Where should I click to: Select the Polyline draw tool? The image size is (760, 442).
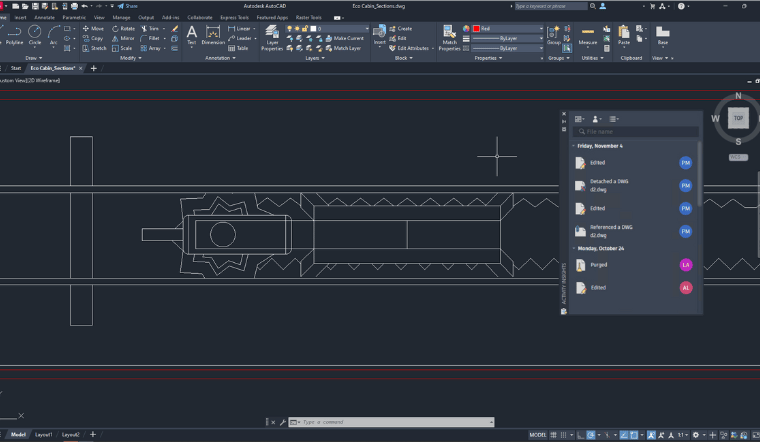click(x=14, y=35)
